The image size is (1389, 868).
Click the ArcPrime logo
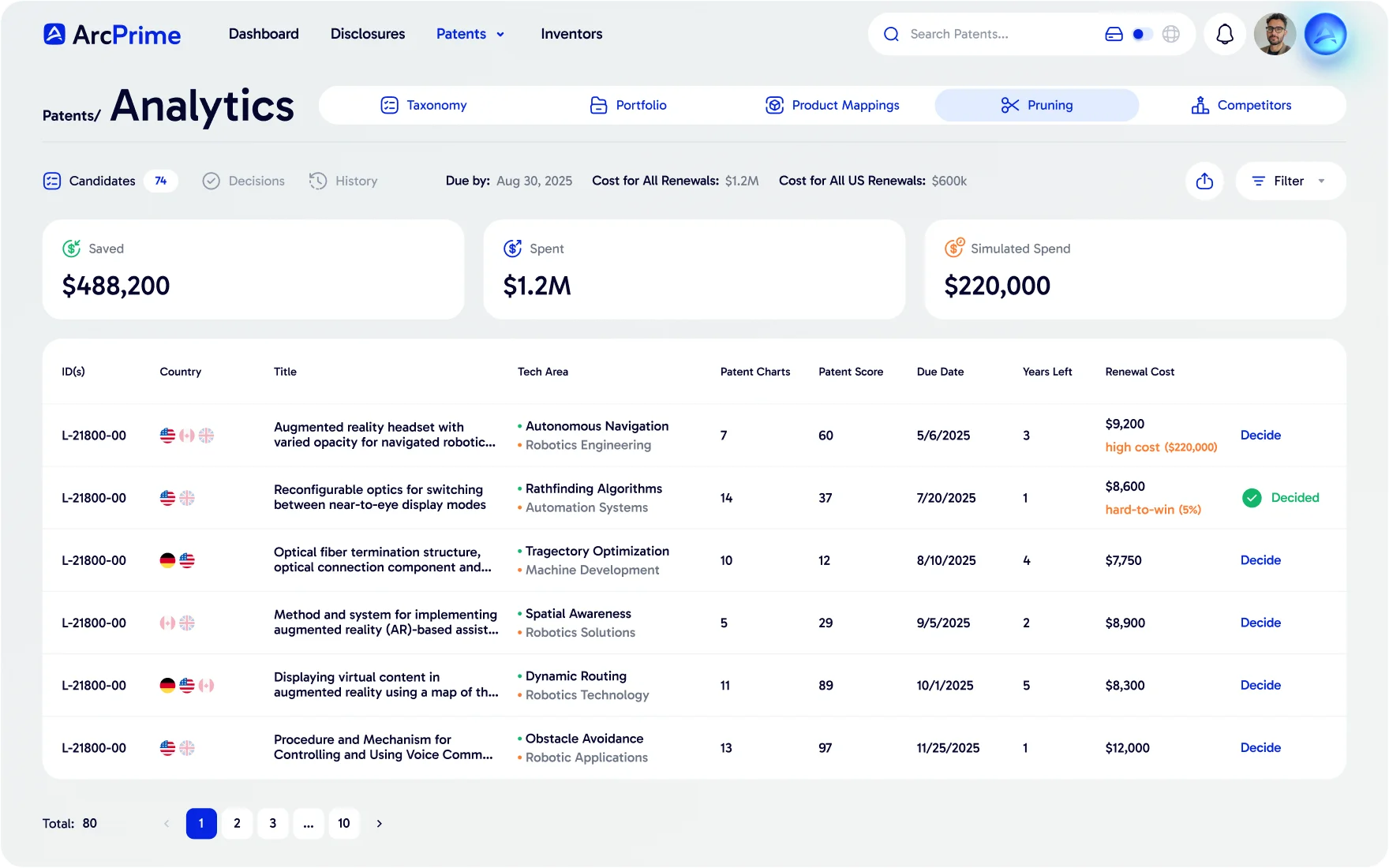pyautogui.click(x=112, y=35)
